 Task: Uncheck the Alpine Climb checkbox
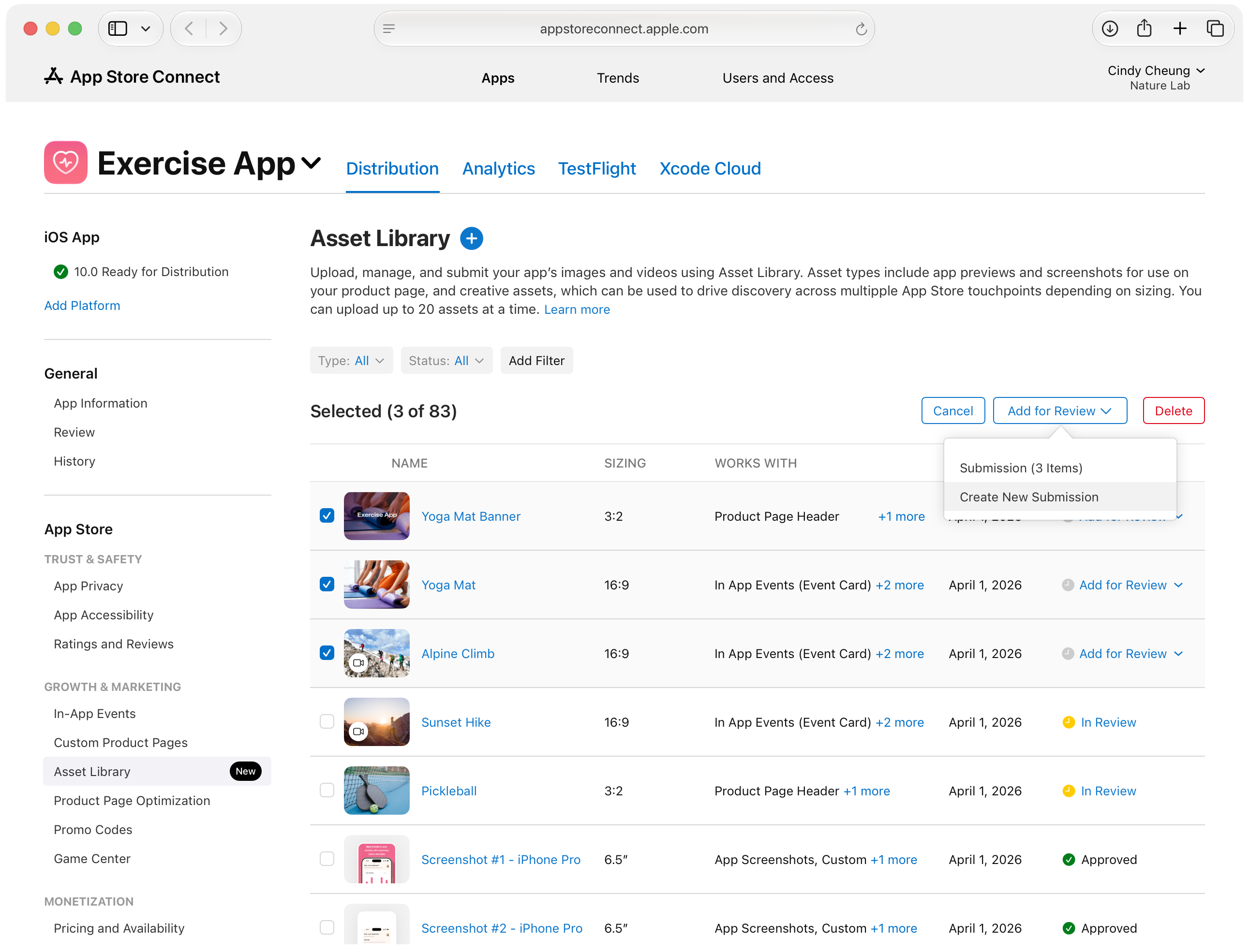click(x=327, y=652)
